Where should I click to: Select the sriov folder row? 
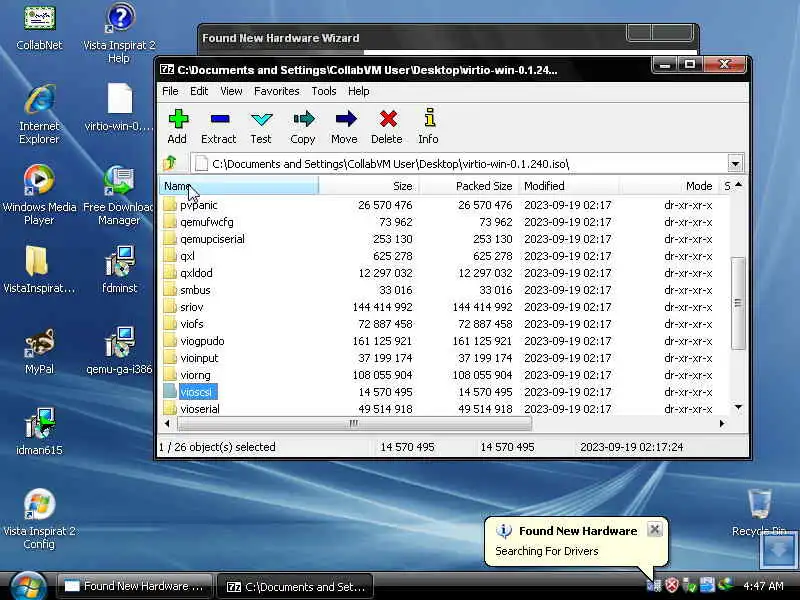444,307
